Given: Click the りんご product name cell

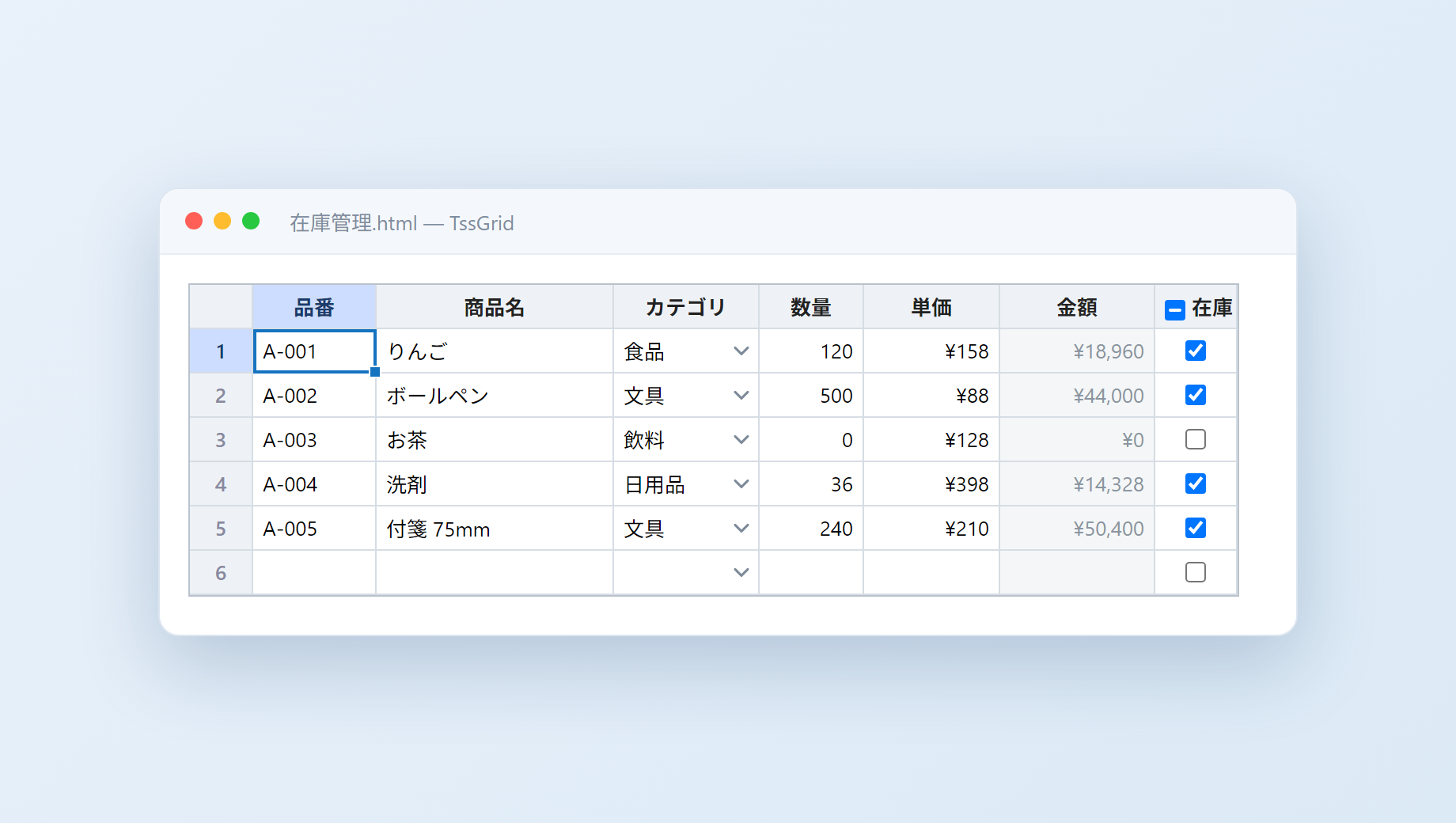Looking at the screenshot, I should click(x=495, y=351).
